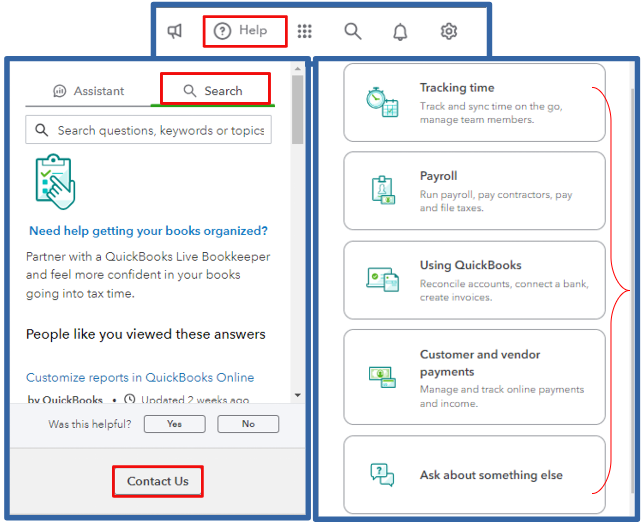Select Ask about something else card
Viewport: 644px width, 523px height.
[474, 475]
